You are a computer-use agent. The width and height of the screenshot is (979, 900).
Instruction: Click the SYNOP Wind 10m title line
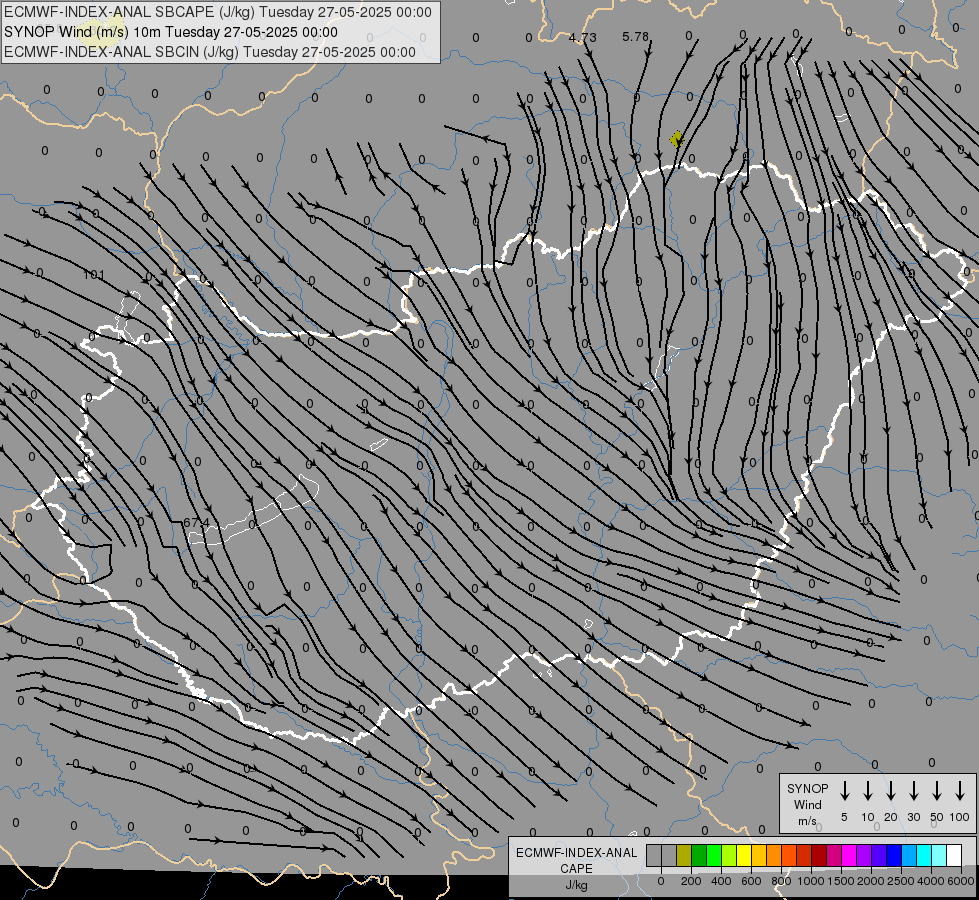click(170, 32)
